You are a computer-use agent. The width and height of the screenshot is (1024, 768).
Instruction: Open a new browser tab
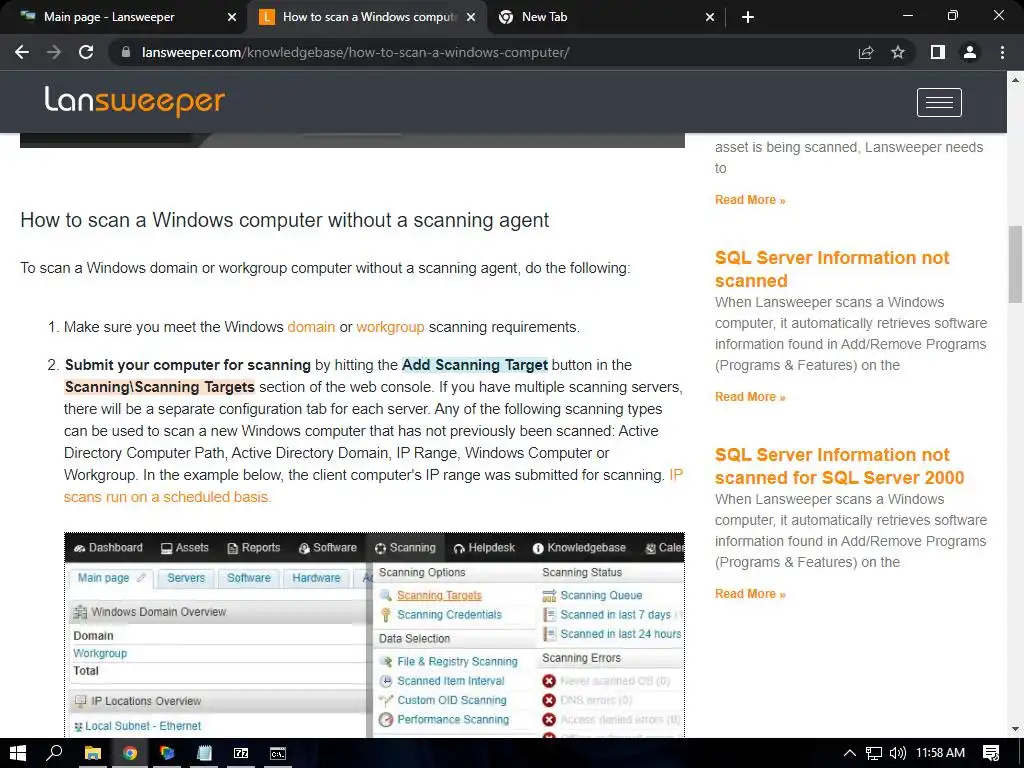pyautogui.click(x=748, y=17)
